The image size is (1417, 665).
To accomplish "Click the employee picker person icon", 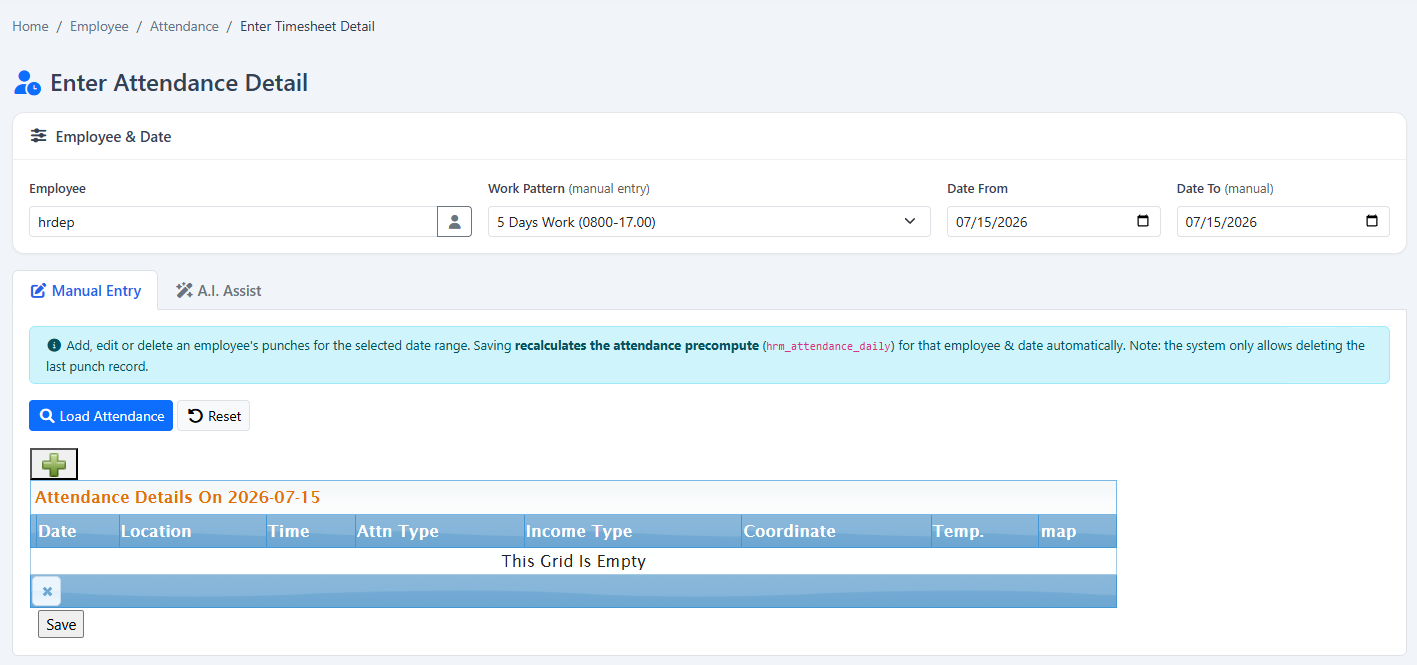I will click(454, 222).
